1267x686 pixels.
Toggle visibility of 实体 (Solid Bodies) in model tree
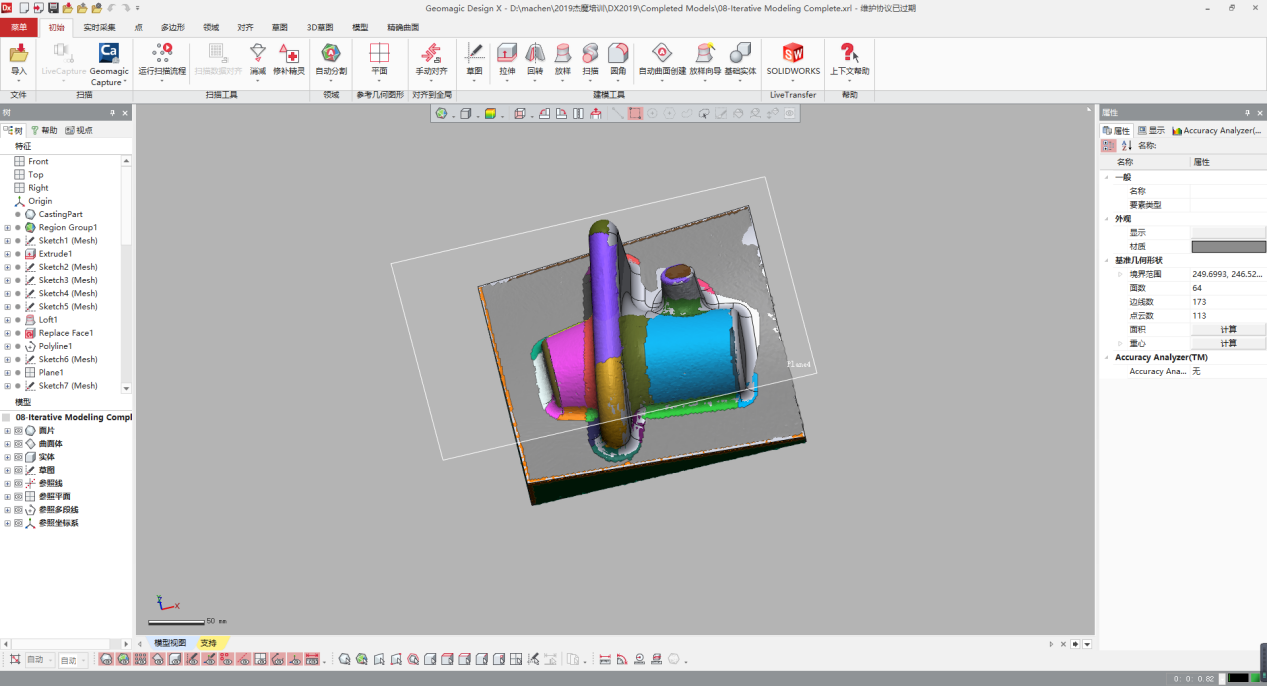point(18,457)
